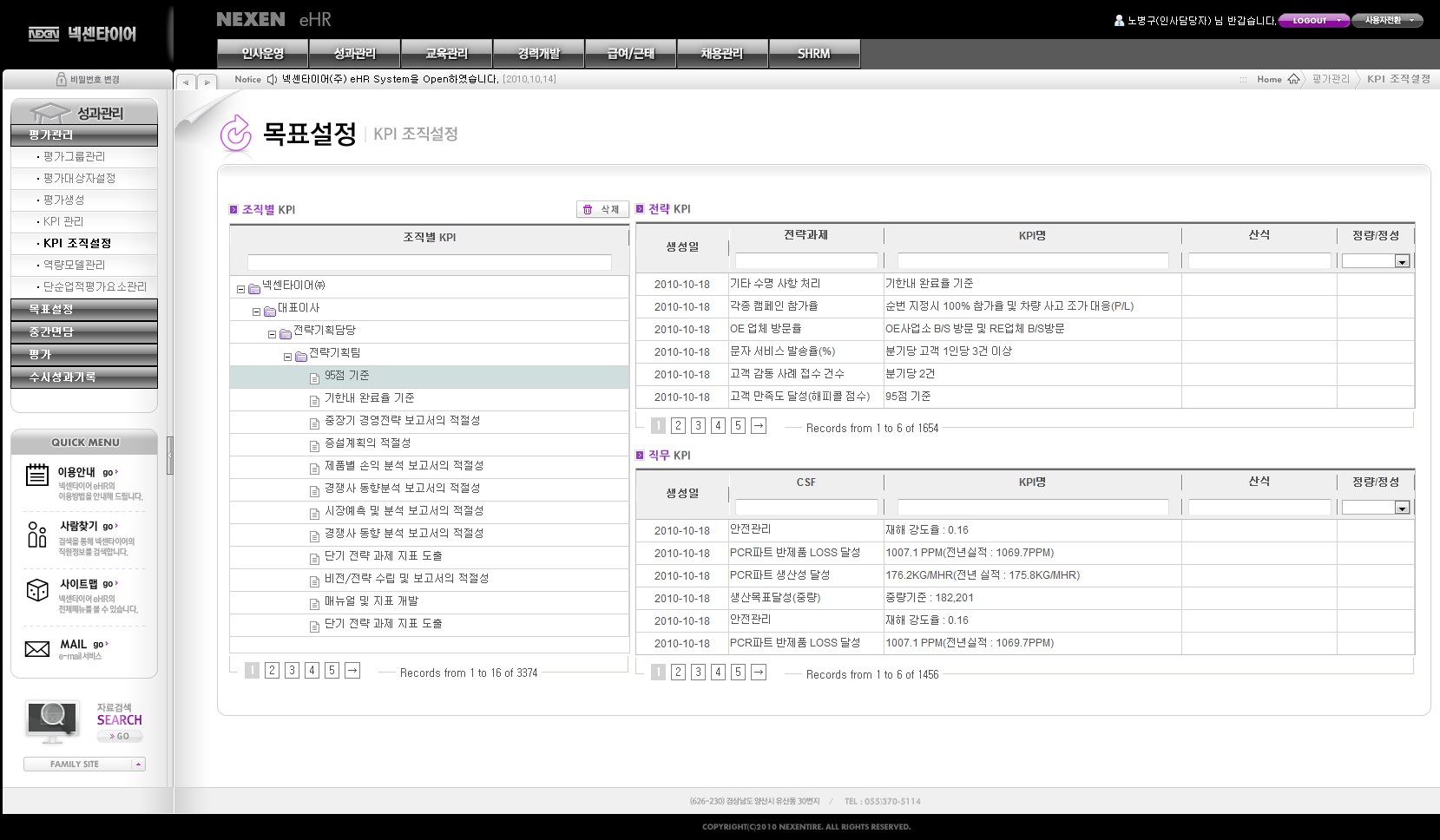Click the 넥센타이어㈜ folder icon in tree
Screen dimensions: 1440x840
pyautogui.click(x=254, y=289)
